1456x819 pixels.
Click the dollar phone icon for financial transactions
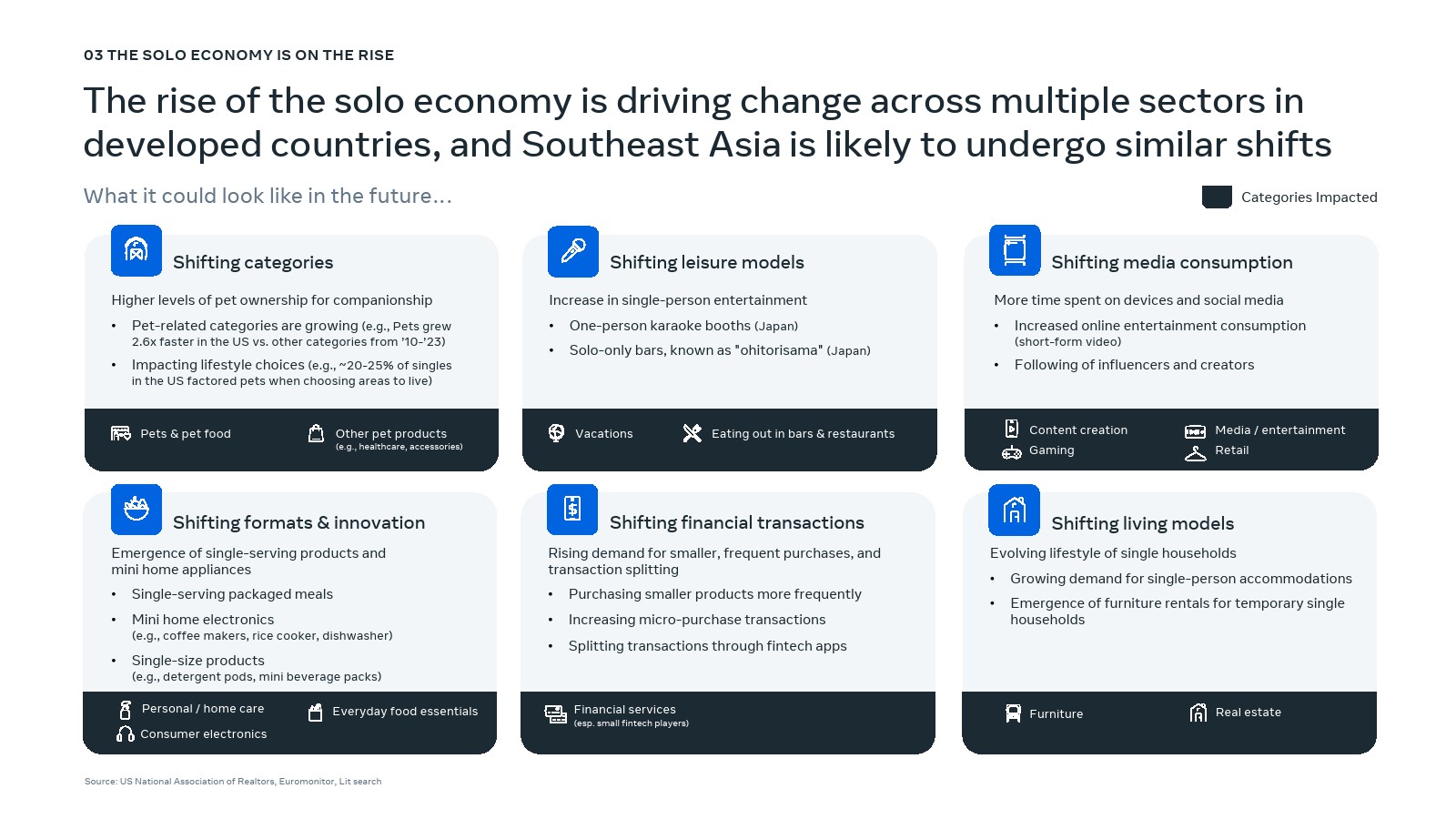[572, 509]
